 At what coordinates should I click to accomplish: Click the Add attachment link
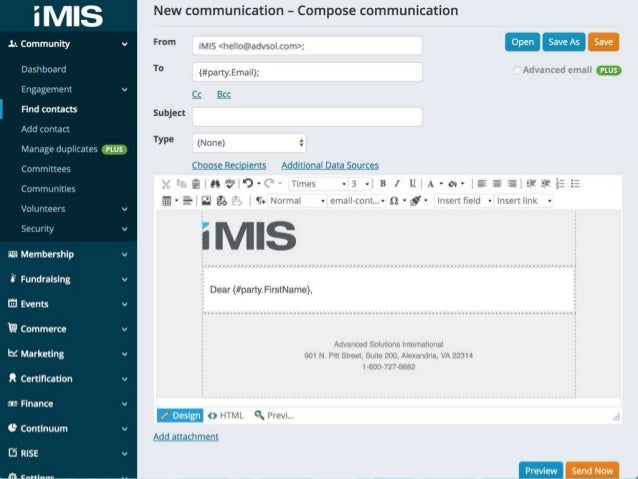(186, 437)
